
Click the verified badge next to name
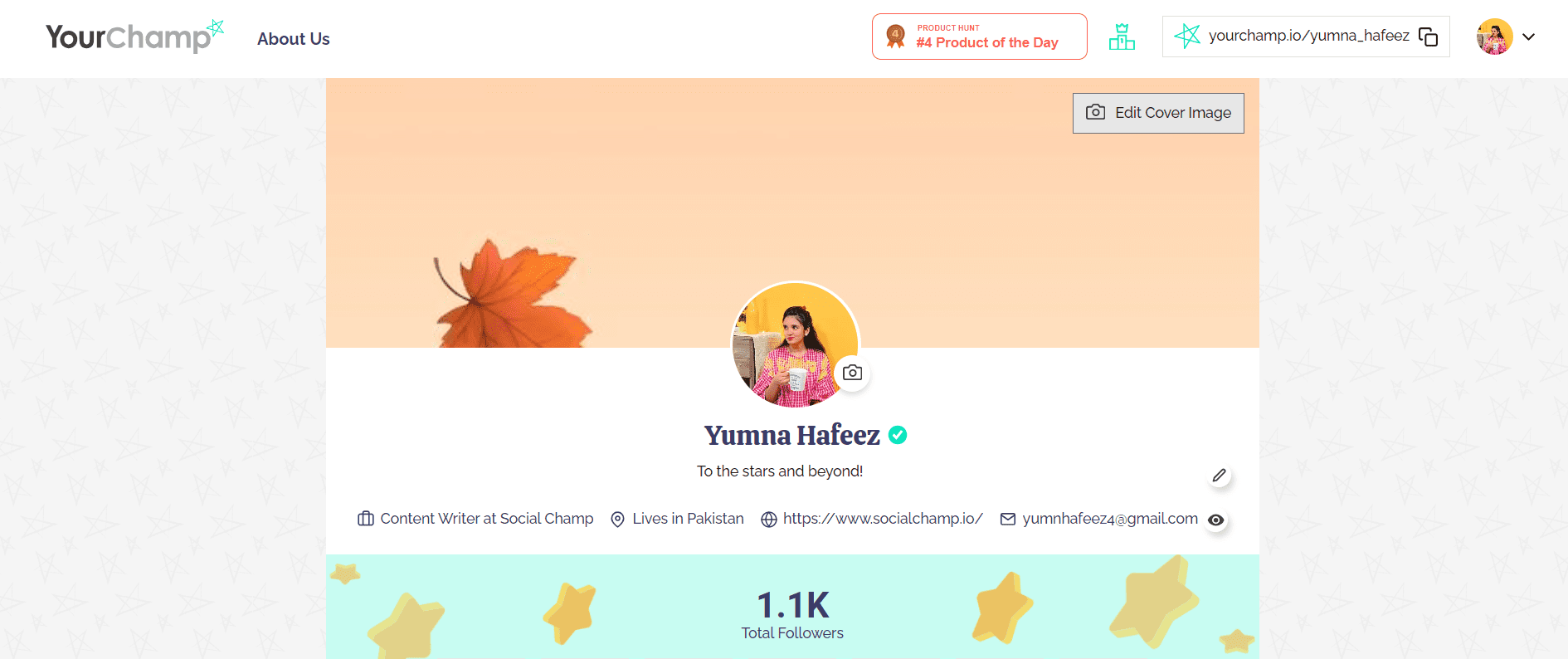[x=898, y=435]
